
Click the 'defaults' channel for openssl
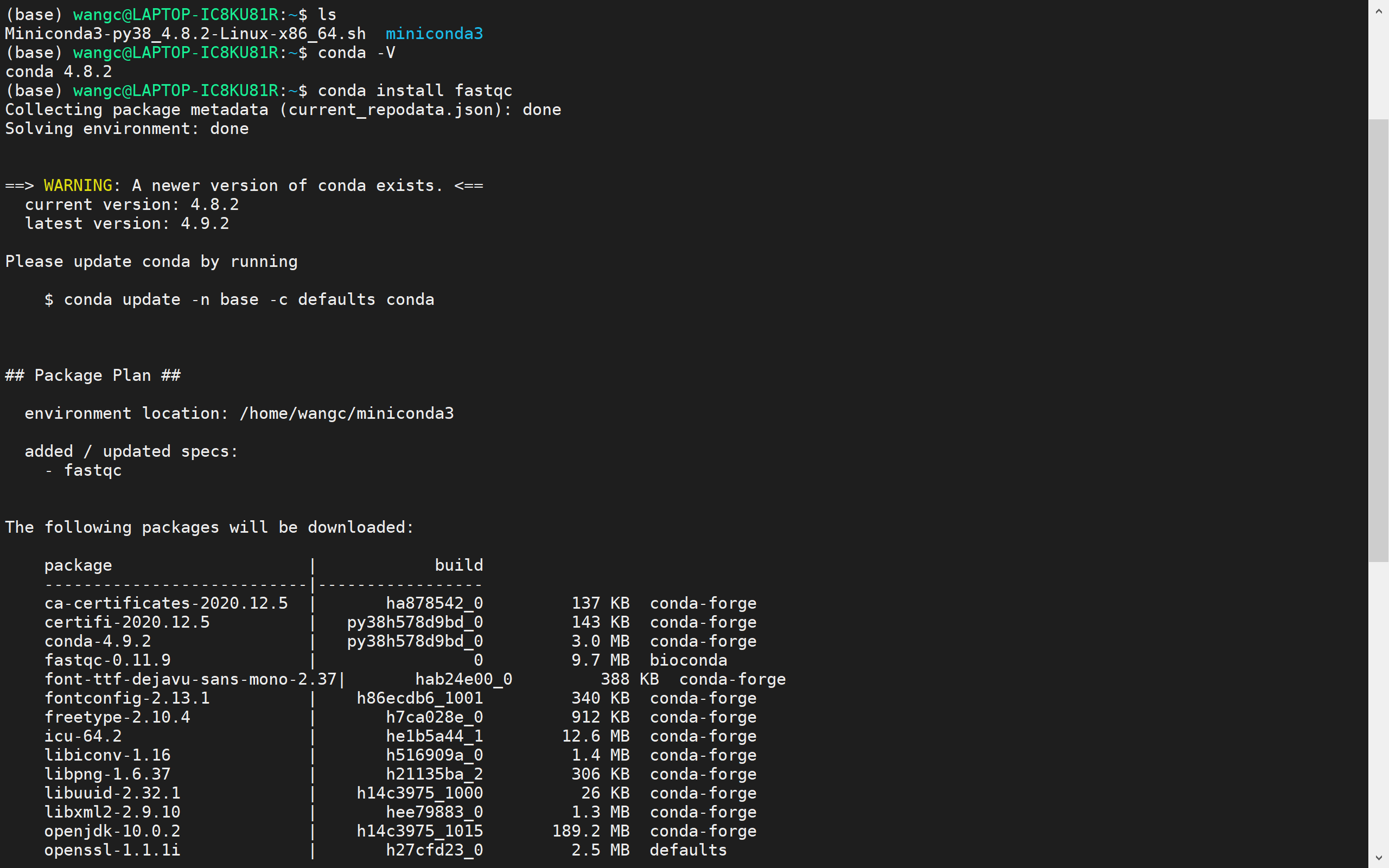coord(687,850)
